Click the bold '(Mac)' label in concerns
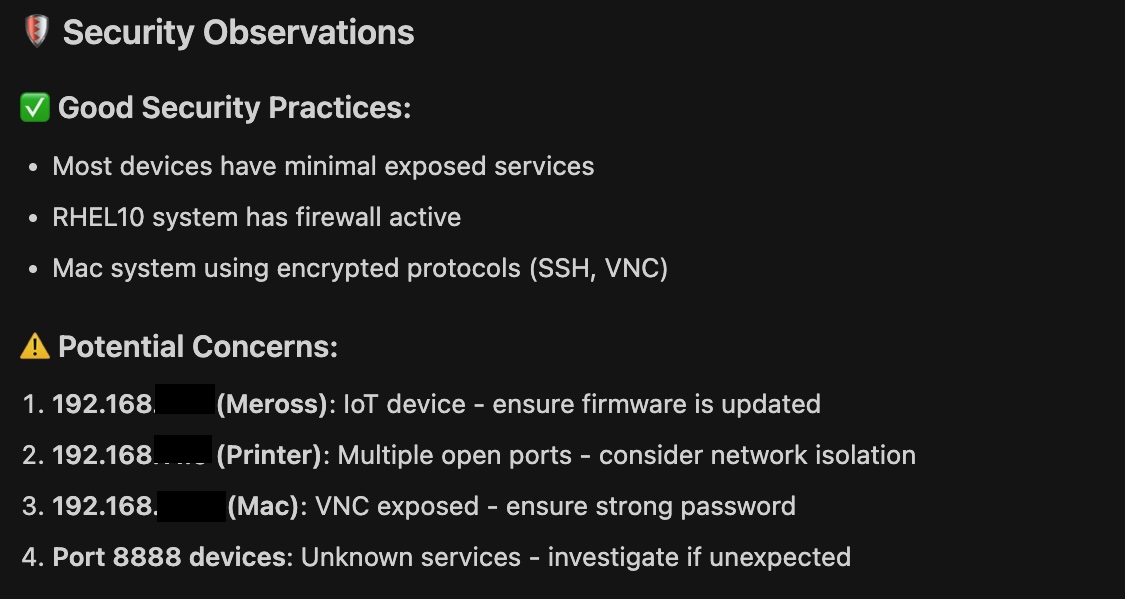Viewport: 1125px width, 599px height. (264, 506)
